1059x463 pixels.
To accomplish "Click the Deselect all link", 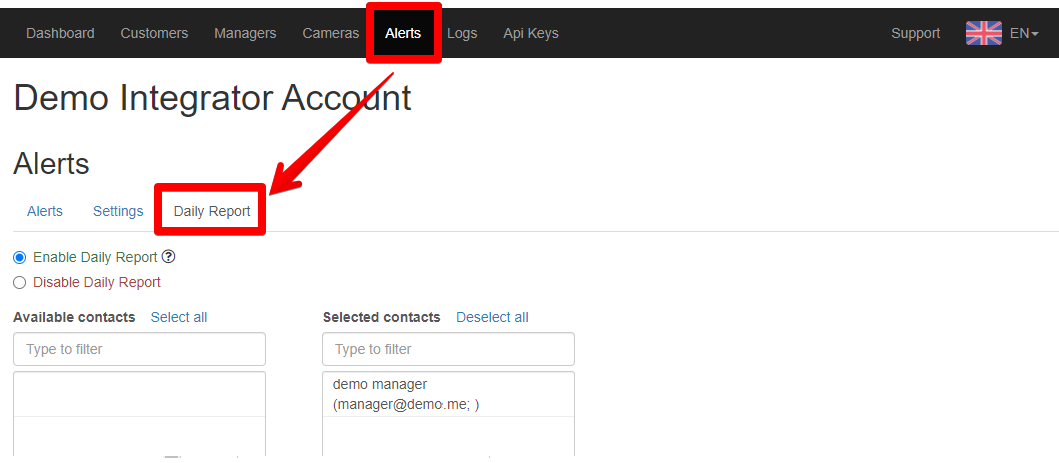I will 492,317.
